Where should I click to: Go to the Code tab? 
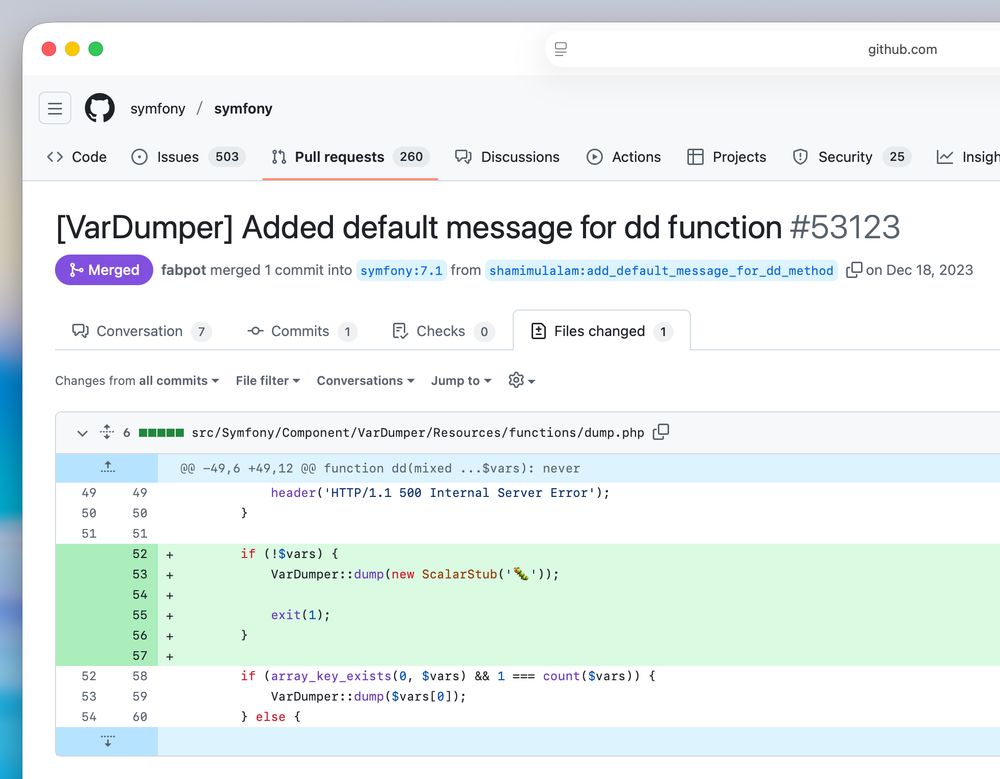click(x=77, y=157)
